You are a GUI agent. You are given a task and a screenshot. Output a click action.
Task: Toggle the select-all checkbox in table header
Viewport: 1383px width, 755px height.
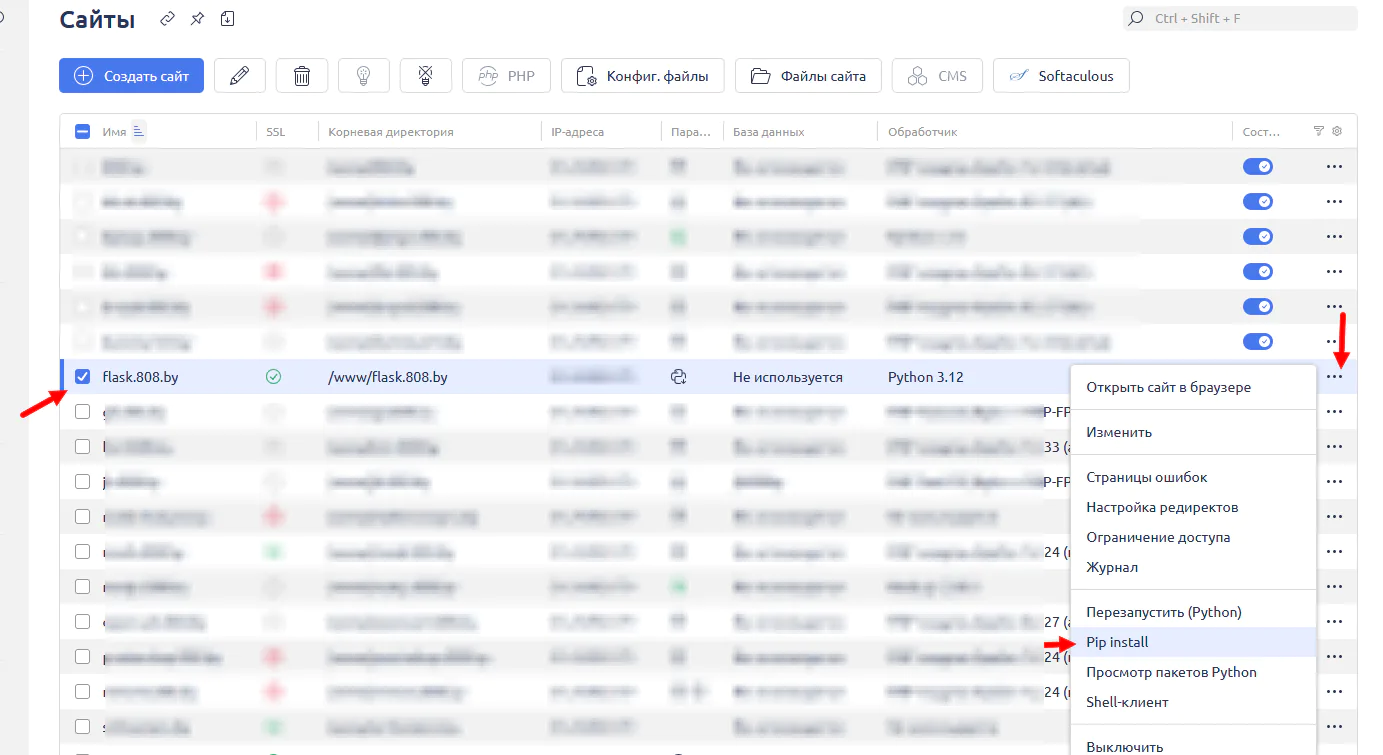pyautogui.click(x=83, y=131)
